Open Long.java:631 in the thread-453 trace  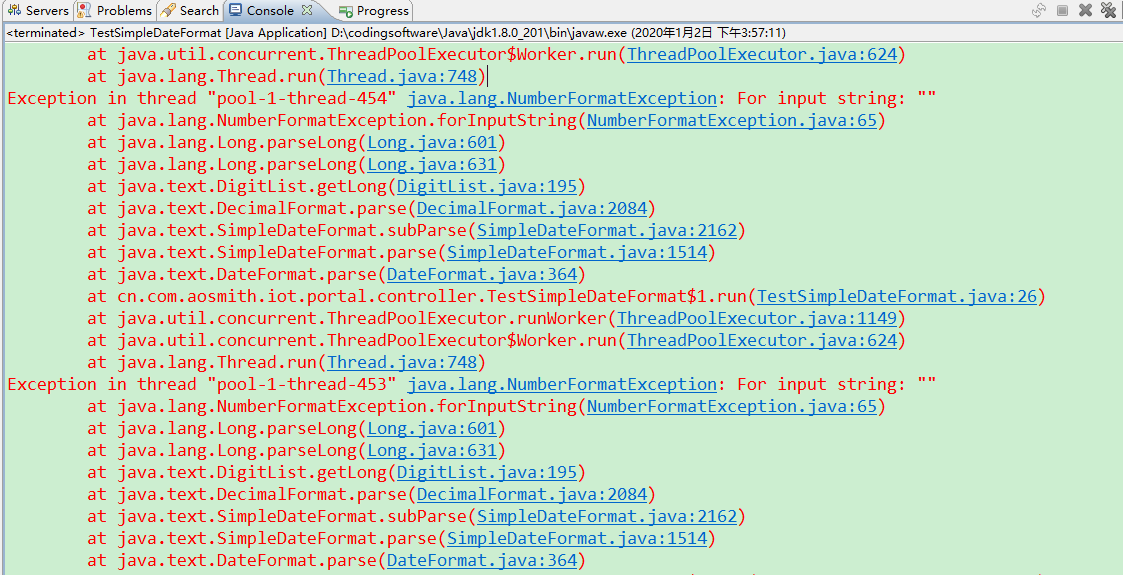[432, 451]
